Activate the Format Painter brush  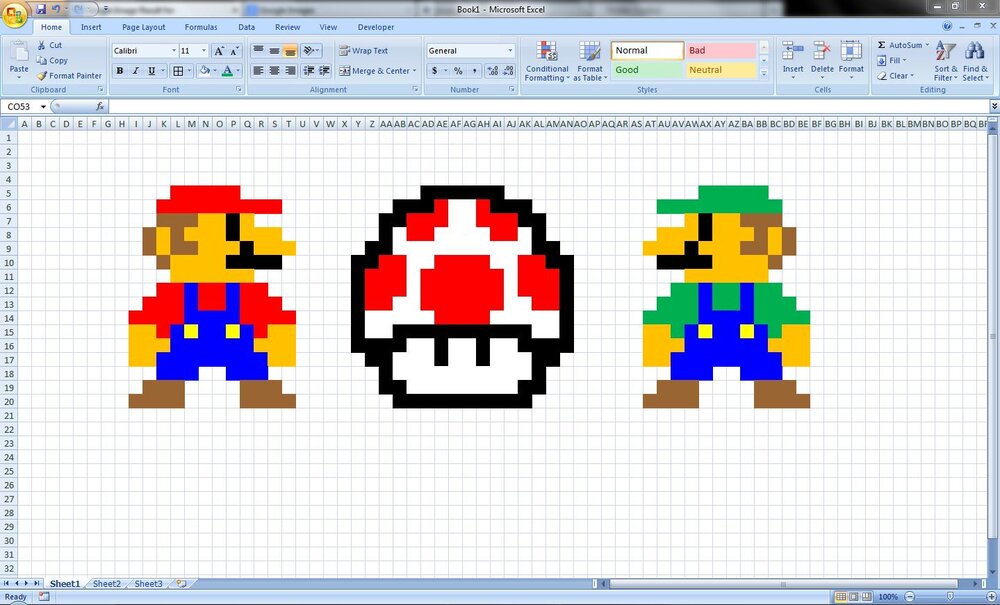(x=69, y=75)
